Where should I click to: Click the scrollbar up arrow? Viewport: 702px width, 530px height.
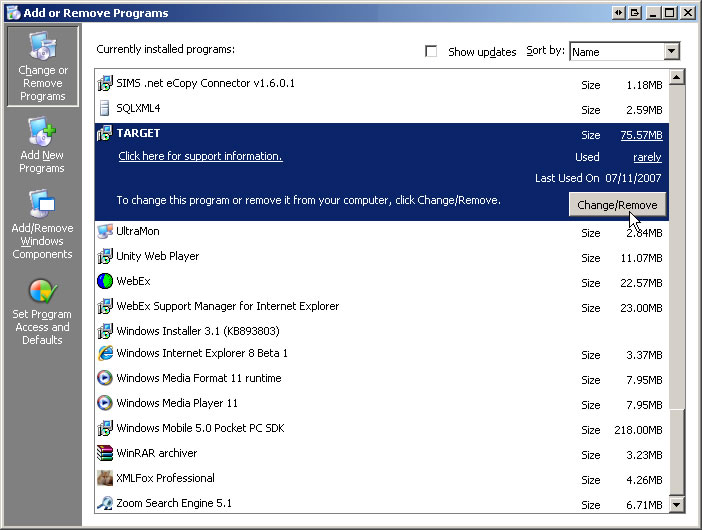click(x=676, y=77)
